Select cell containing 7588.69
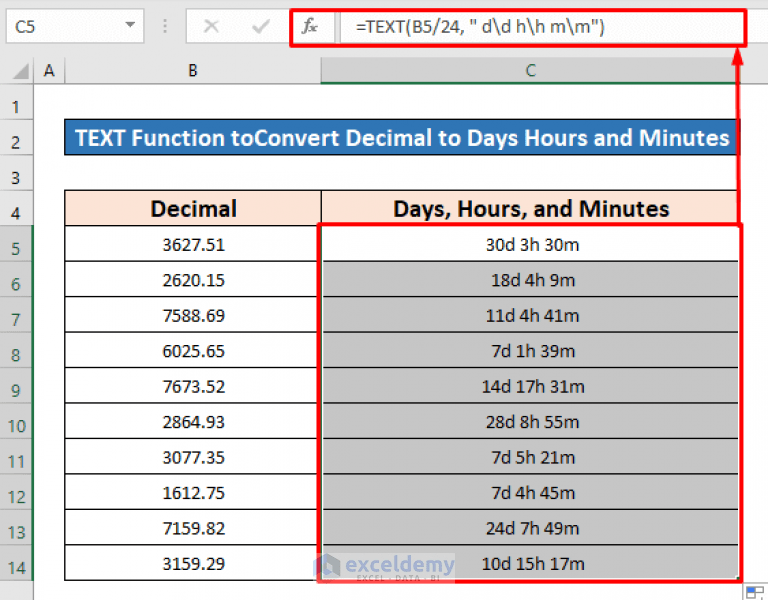 pyautogui.click(x=193, y=315)
